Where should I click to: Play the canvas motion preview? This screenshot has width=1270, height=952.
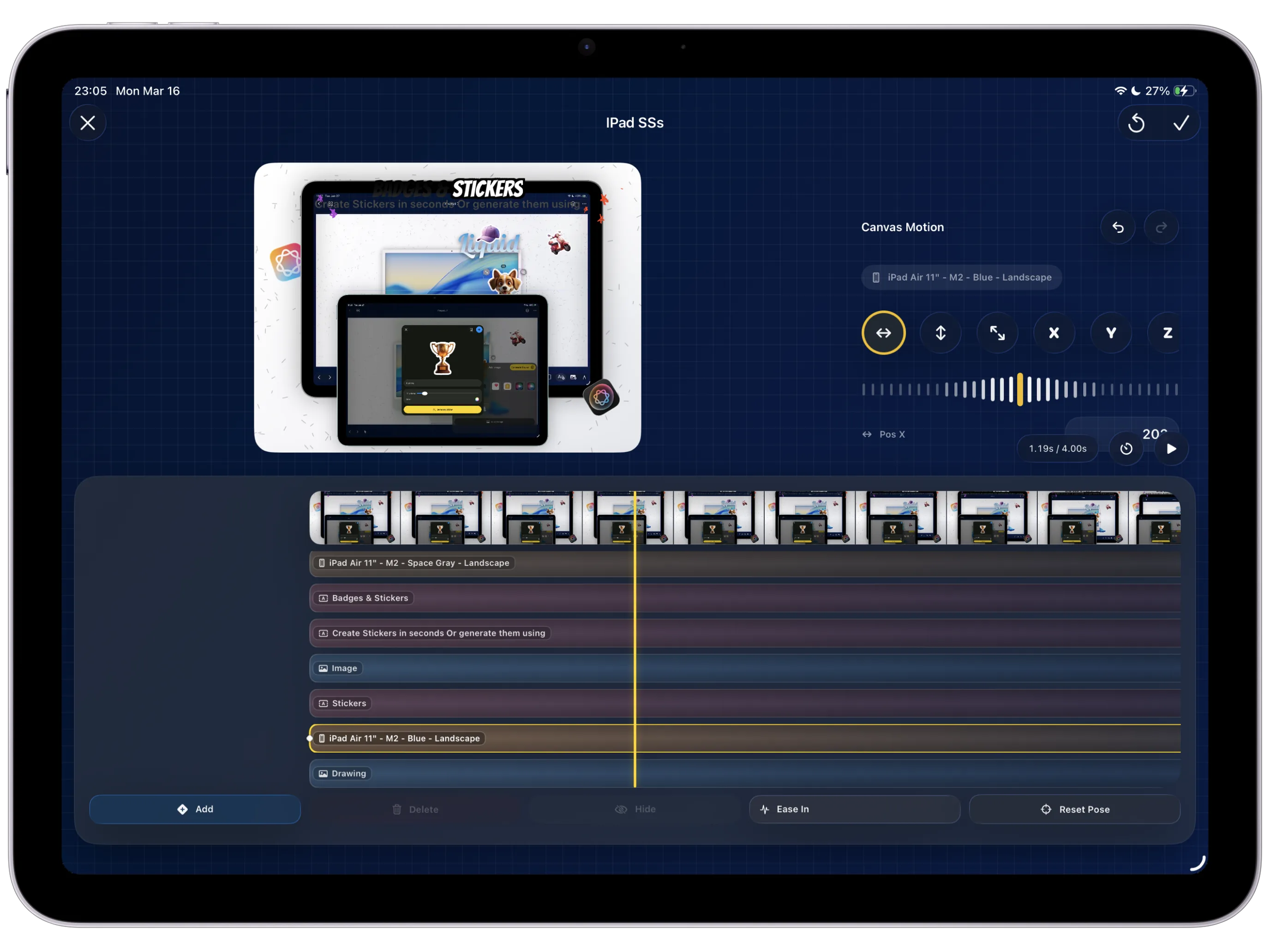(1171, 449)
